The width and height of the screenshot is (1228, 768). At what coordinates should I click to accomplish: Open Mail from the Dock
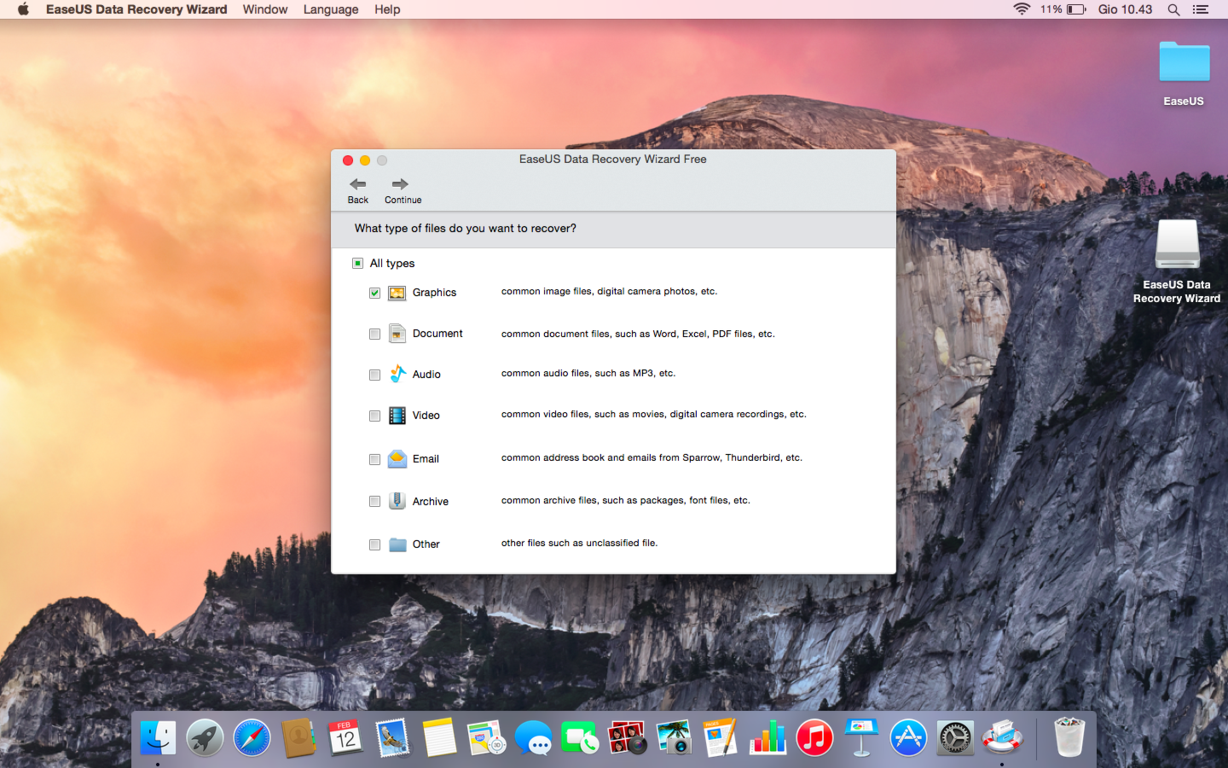[392, 738]
